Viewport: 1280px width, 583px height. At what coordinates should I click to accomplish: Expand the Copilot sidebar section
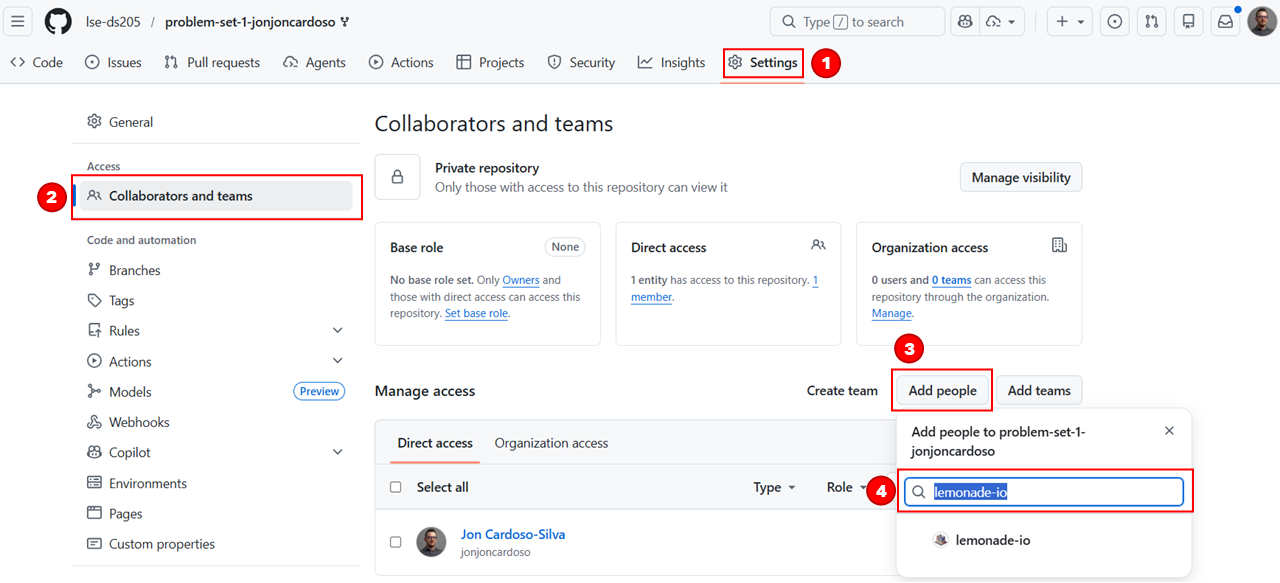337,453
